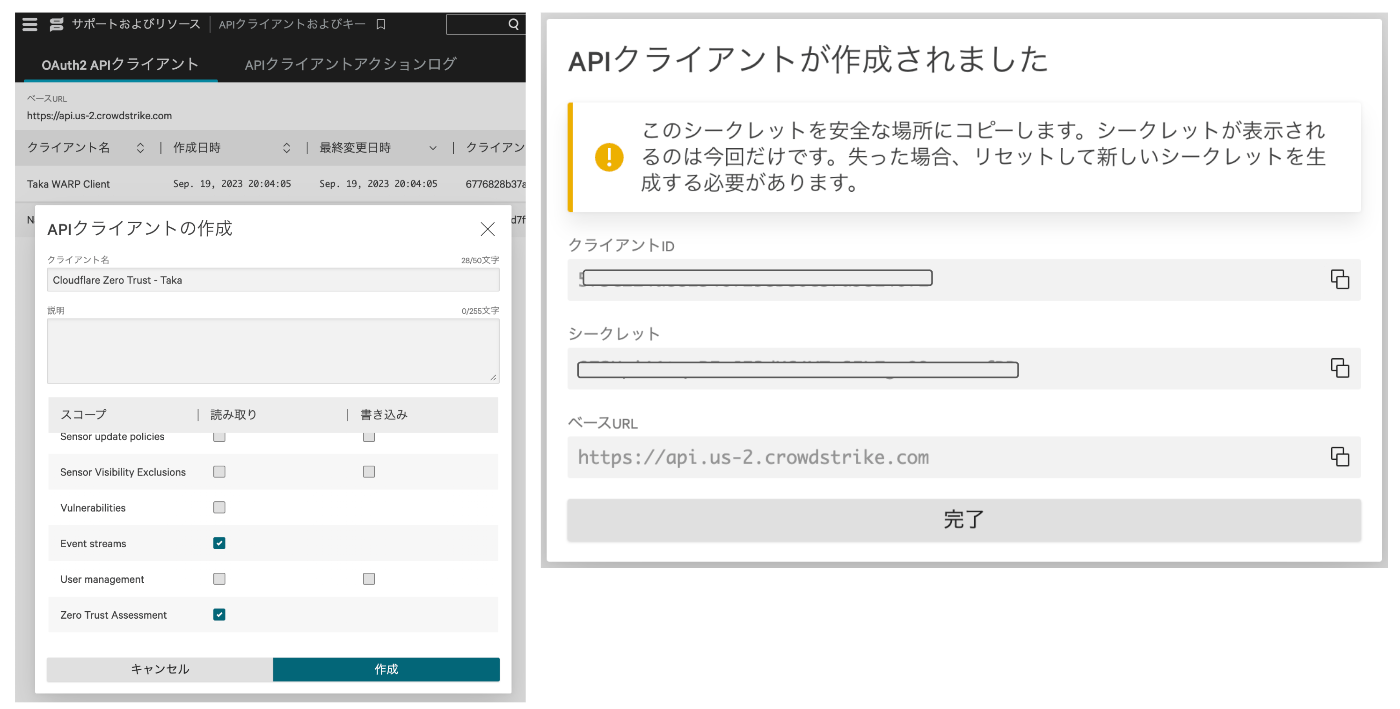The image size is (1400, 709).
Task: Click the create button in dialog
Action: (x=386, y=669)
